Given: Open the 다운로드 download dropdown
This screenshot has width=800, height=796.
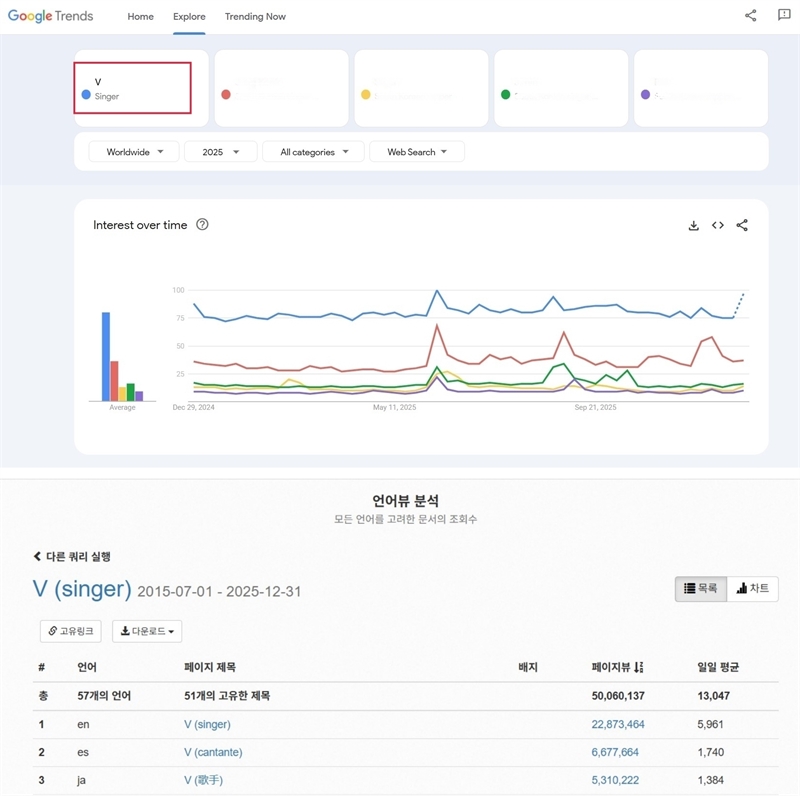Looking at the screenshot, I should 146,631.
